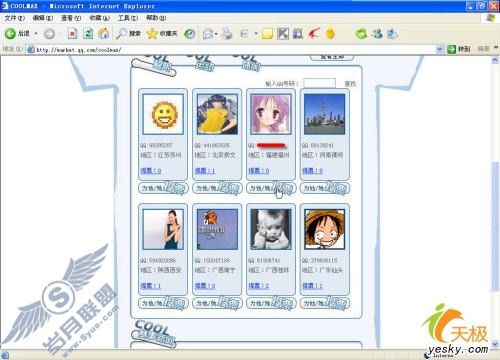Viewport: 500px width, 360px height.
Task: Go to Home page icon
Action: [104, 33]
